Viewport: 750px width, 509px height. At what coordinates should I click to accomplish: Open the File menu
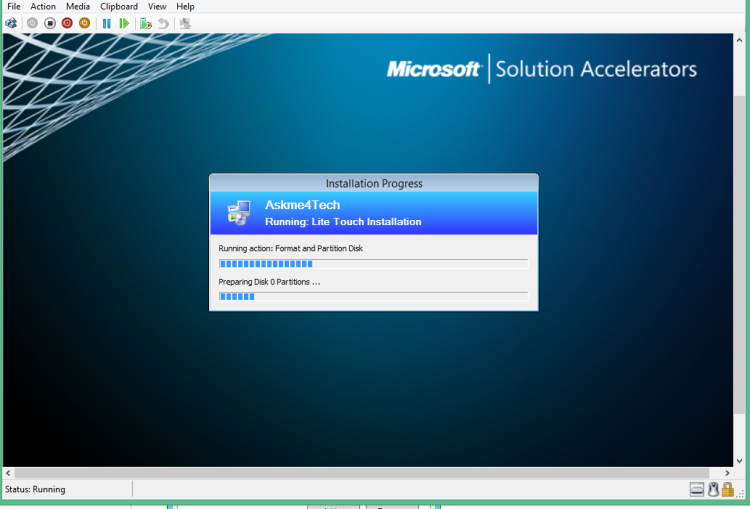point(14,6)
